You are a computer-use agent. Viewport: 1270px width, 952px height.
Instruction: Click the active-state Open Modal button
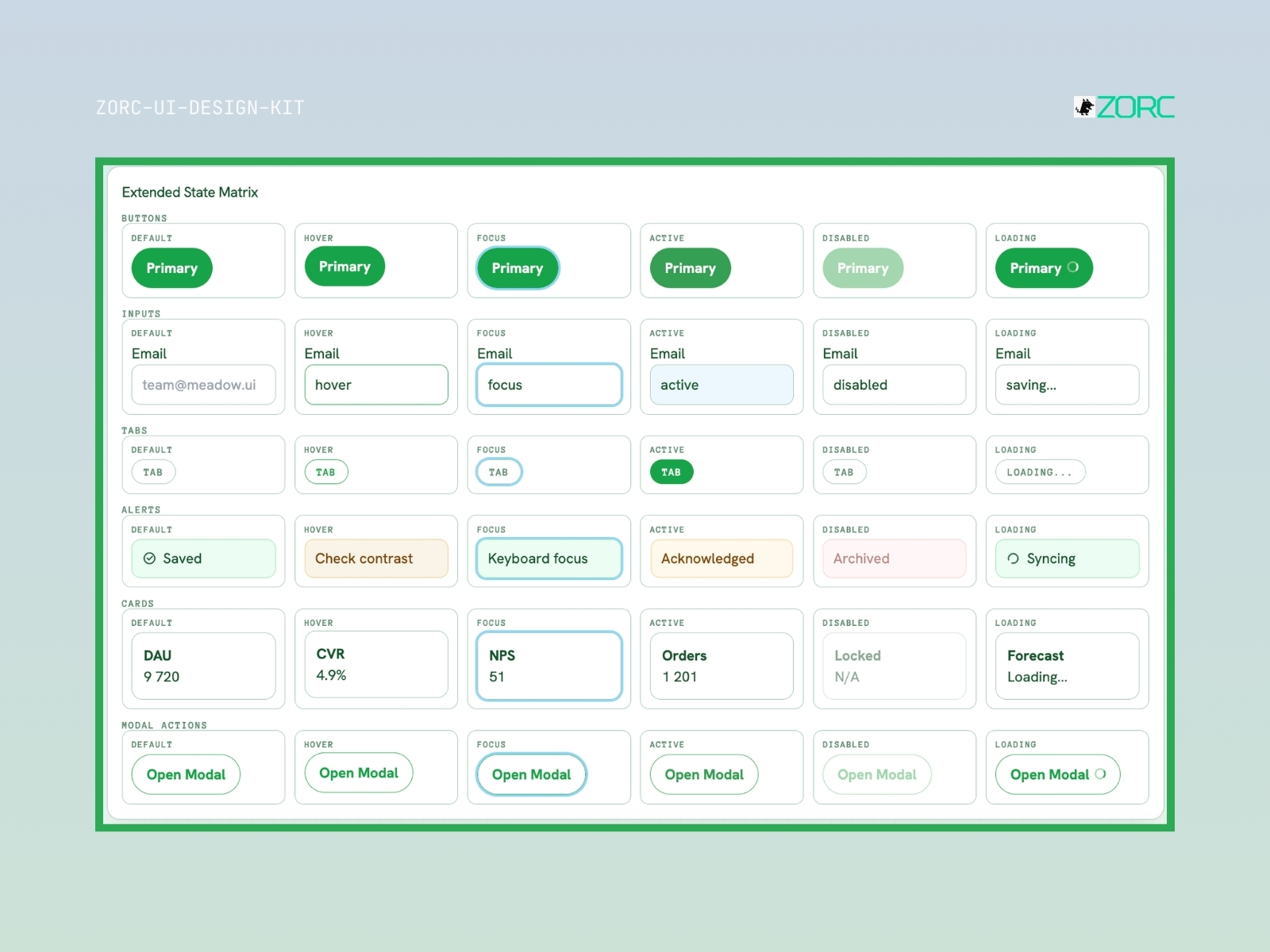[704, 774]
